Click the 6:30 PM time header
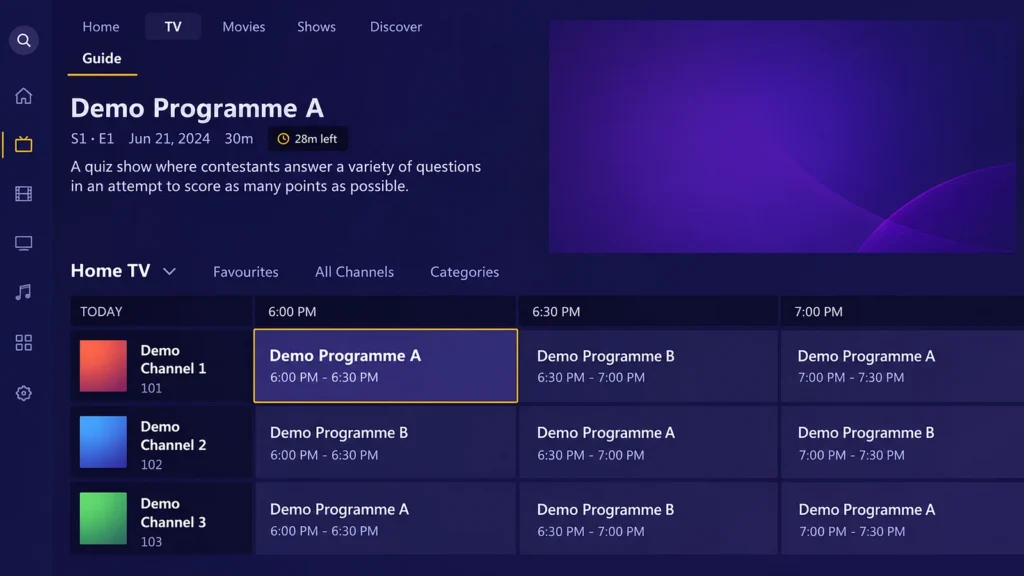 [648, 312]
